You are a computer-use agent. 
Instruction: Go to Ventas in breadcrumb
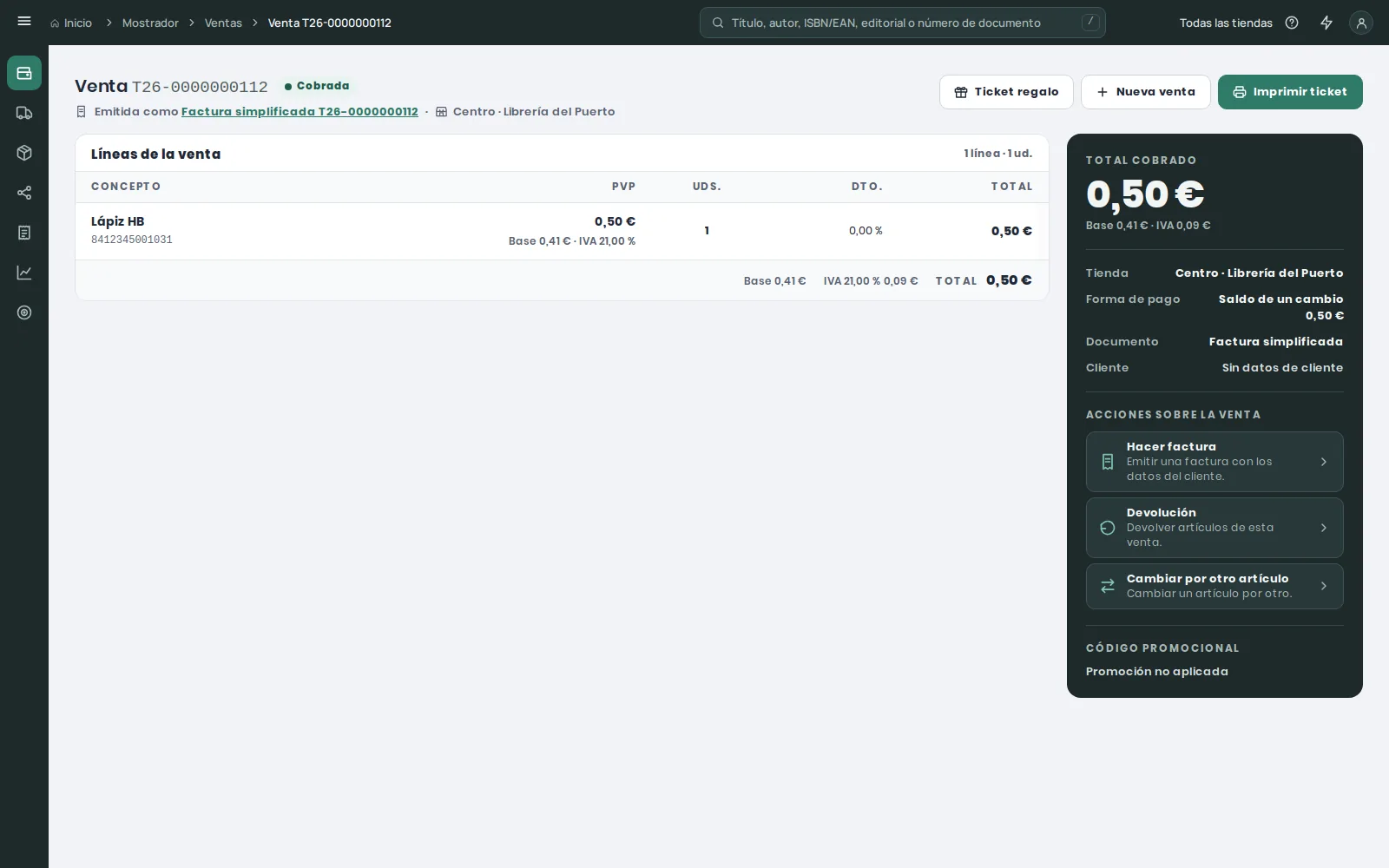pos(223,23)
